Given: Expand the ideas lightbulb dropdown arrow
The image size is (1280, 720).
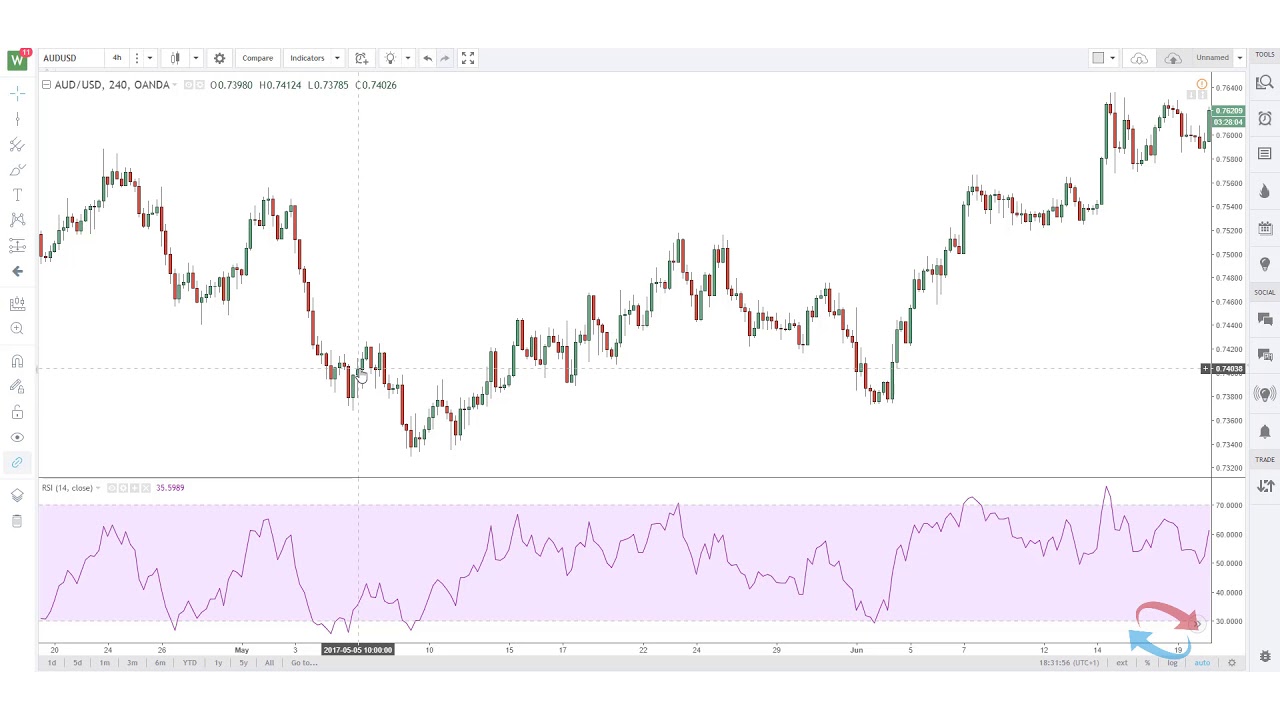Looking at the screenshot, I should 408,58.
